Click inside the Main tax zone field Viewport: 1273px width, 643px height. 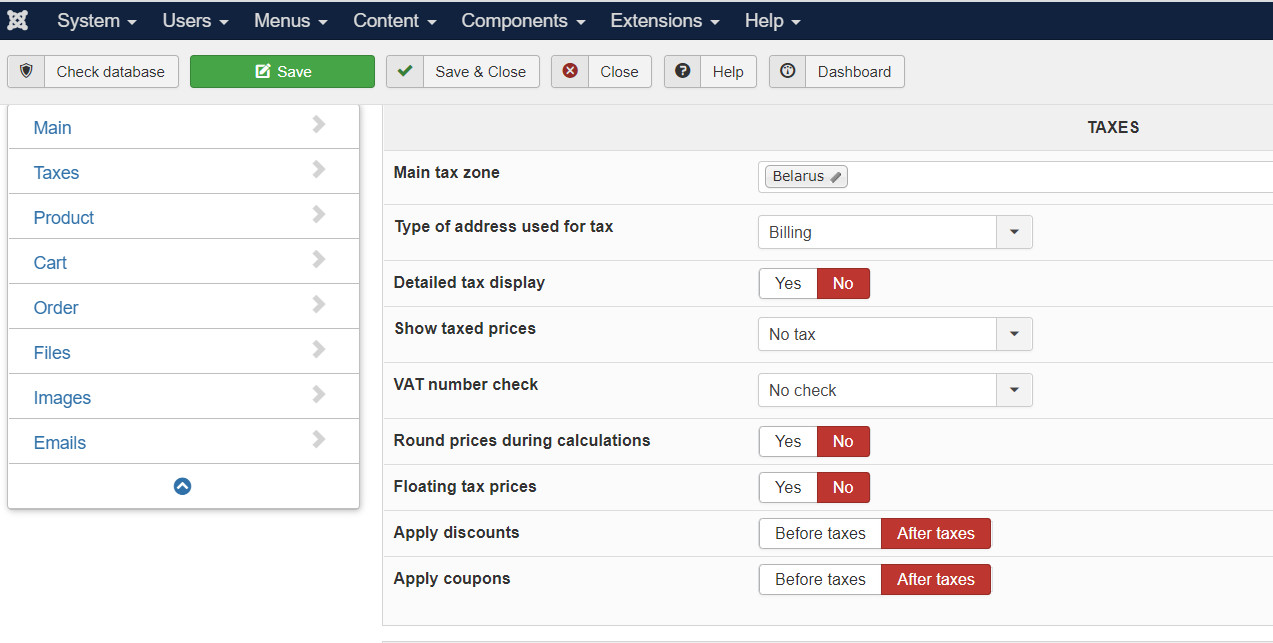1050,177
